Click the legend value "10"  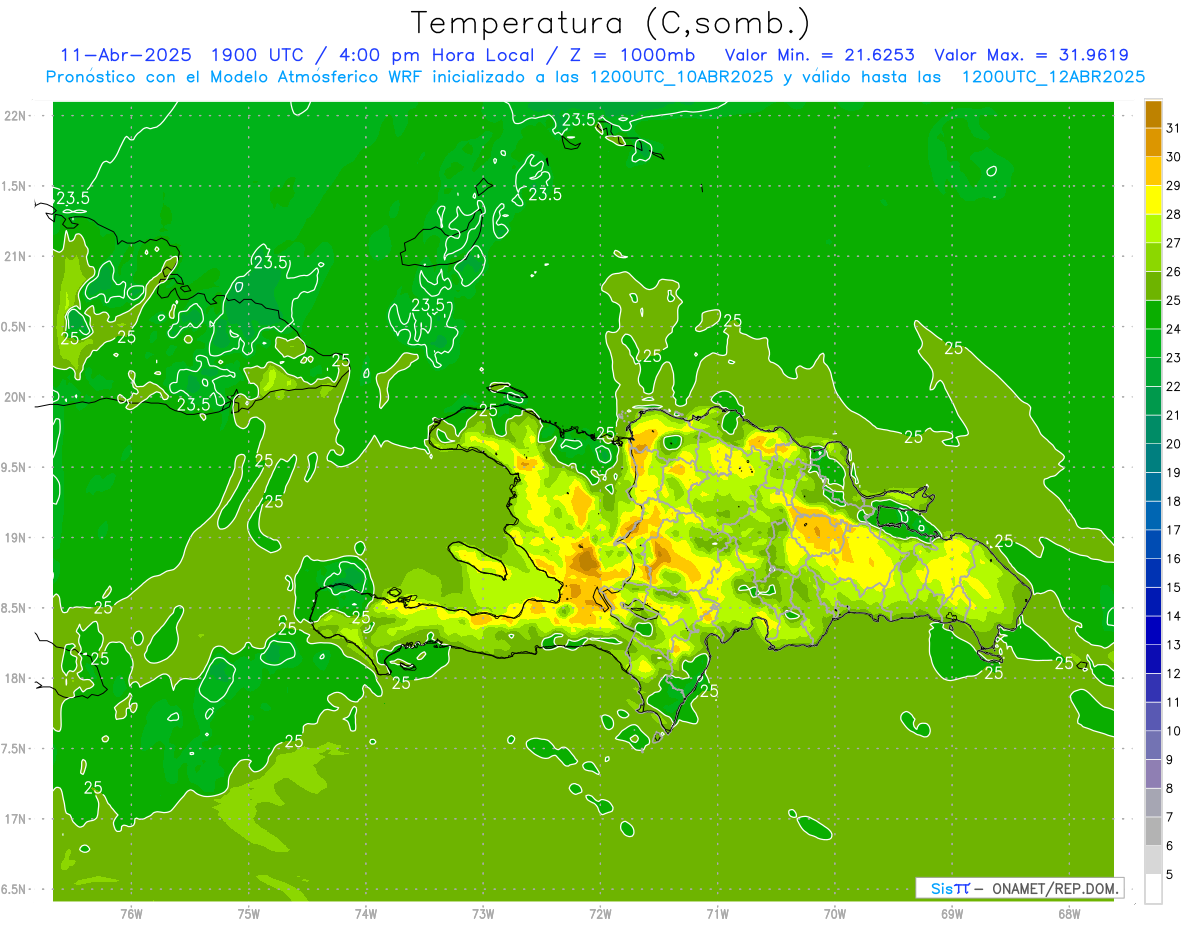1173,731
